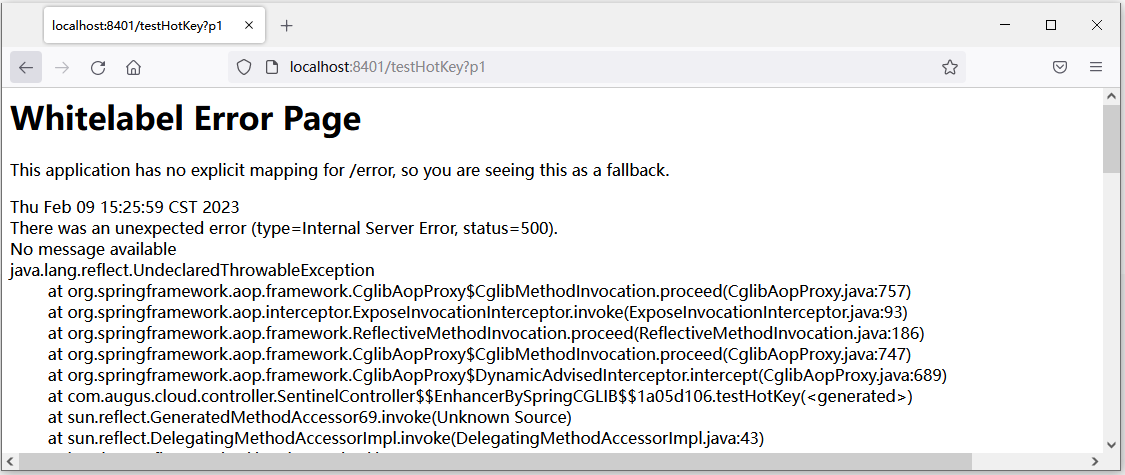Image resolution: width=1125 pixels, height=475 pixels.
Task: Click the browser Back arrow button
Action: point(26,67)
